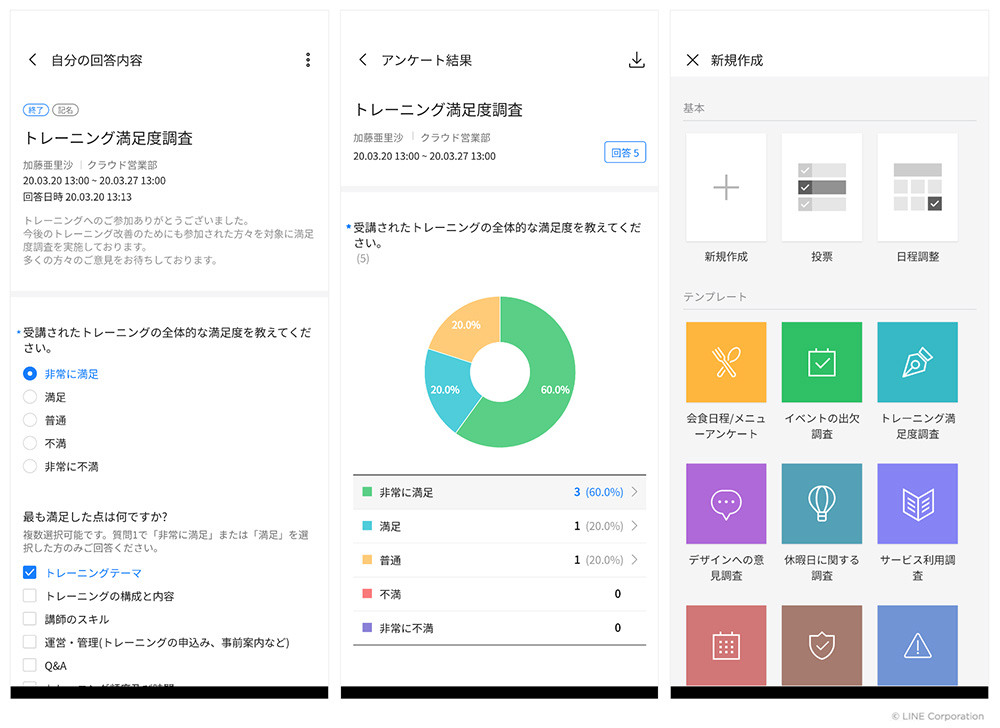1000x728 pixels.
Task: Click the 終了 status badge
Action: pos(36,110)
